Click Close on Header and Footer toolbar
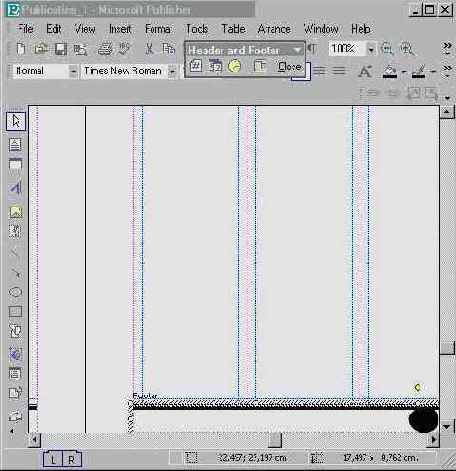Image resolution: width=456 pixels, height=471 pixels. tap(290, 66)
